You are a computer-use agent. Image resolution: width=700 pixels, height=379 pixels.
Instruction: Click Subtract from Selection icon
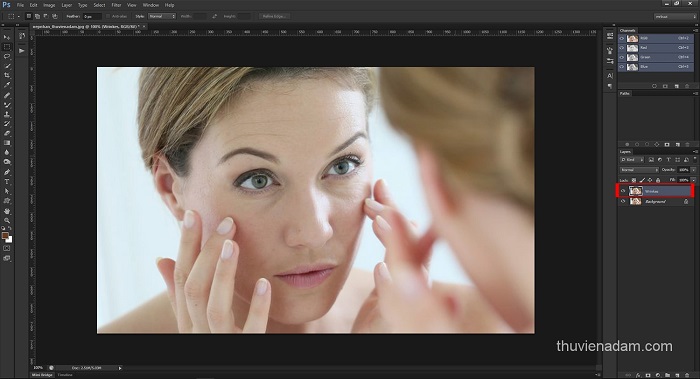46,16
